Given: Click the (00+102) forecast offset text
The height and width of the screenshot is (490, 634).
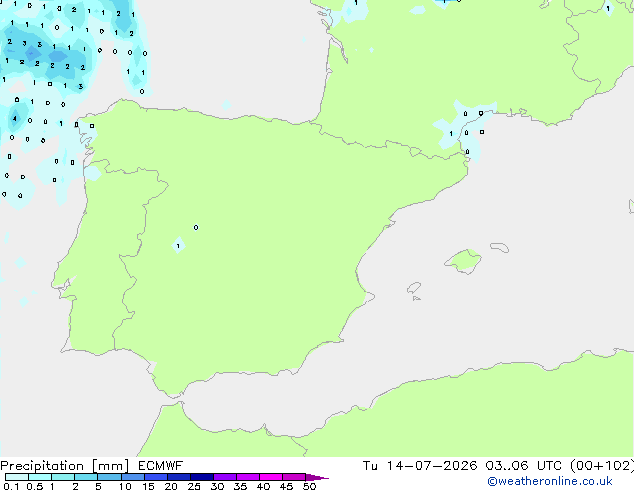Looking at the screenshot, I should click(602, 466).
